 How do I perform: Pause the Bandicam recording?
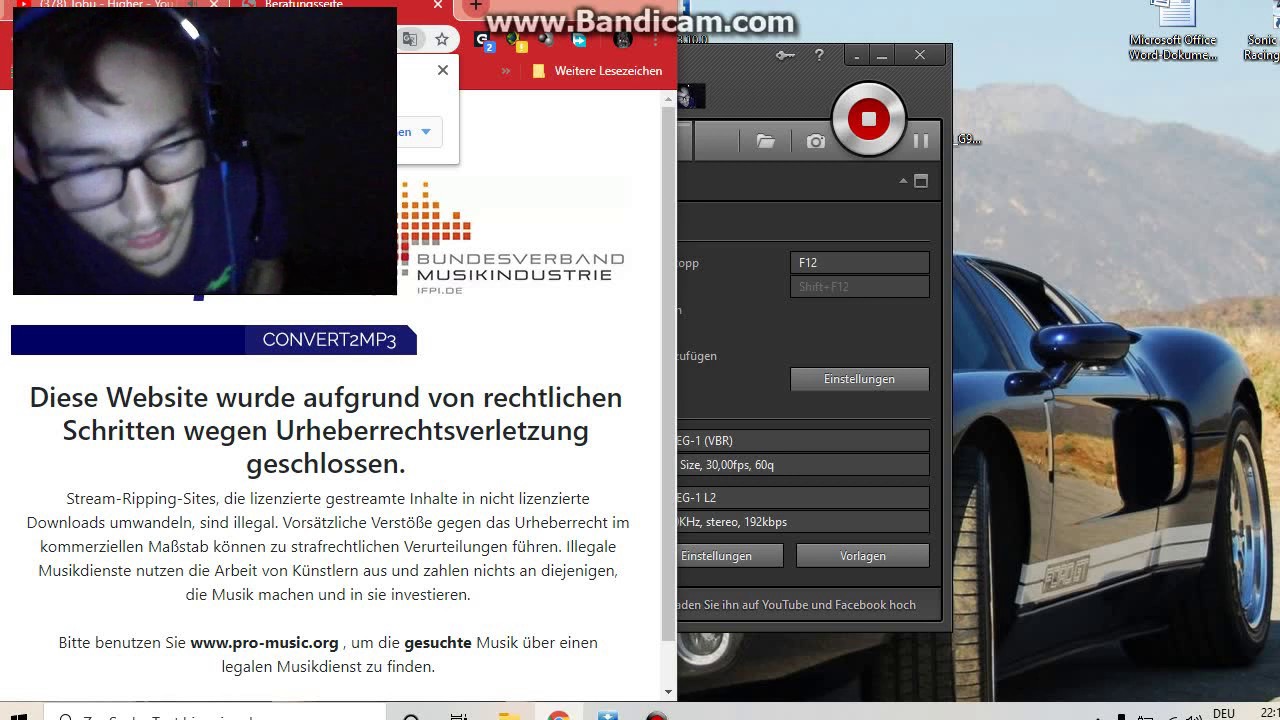(921, 141)
